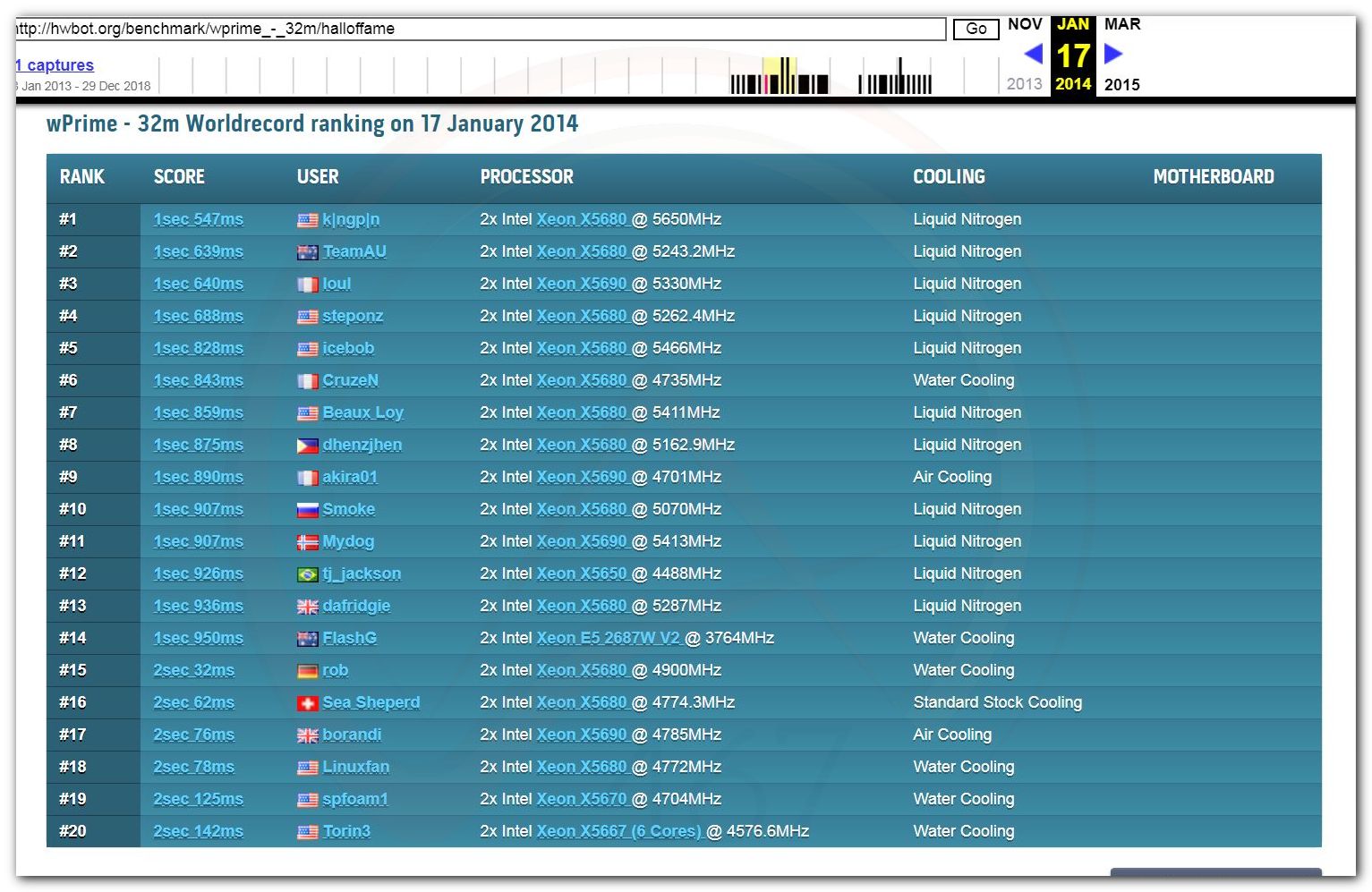This screenshot has width=1372, height=892.
Task: Select year 2015 in the capture timeline
Action: (x=1122, y=84)
